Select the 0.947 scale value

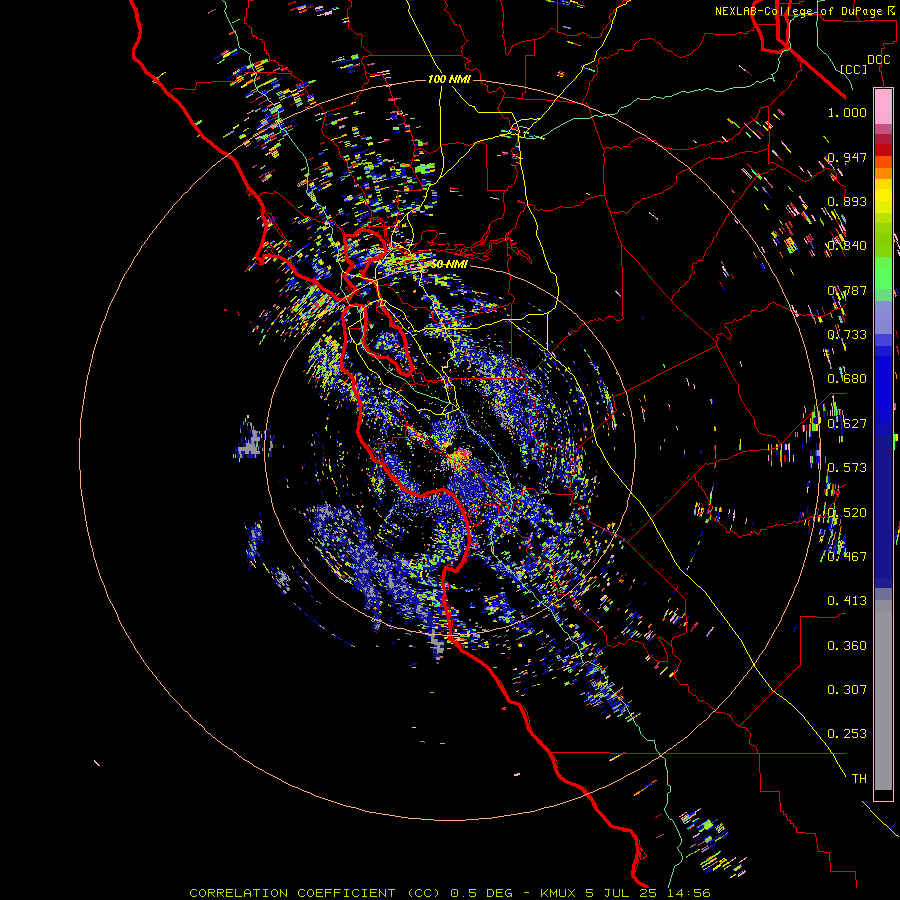[x=847, y=157]
